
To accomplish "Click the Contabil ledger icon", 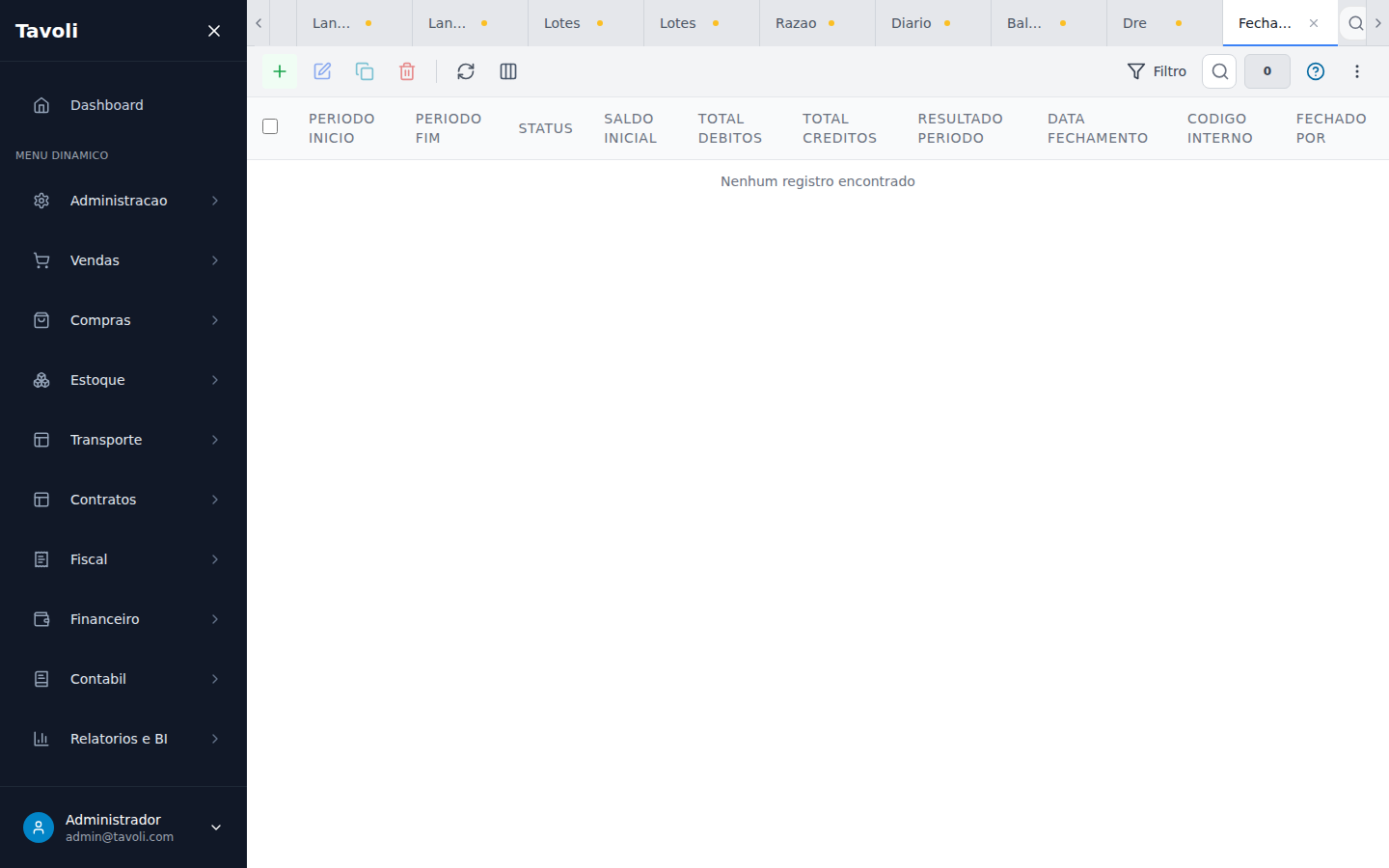I will click(x=41, y=679).
